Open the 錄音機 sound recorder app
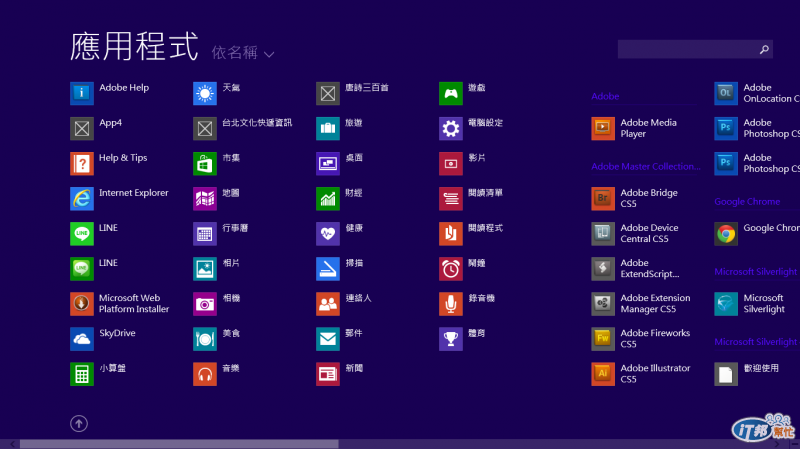 point(467,304)
